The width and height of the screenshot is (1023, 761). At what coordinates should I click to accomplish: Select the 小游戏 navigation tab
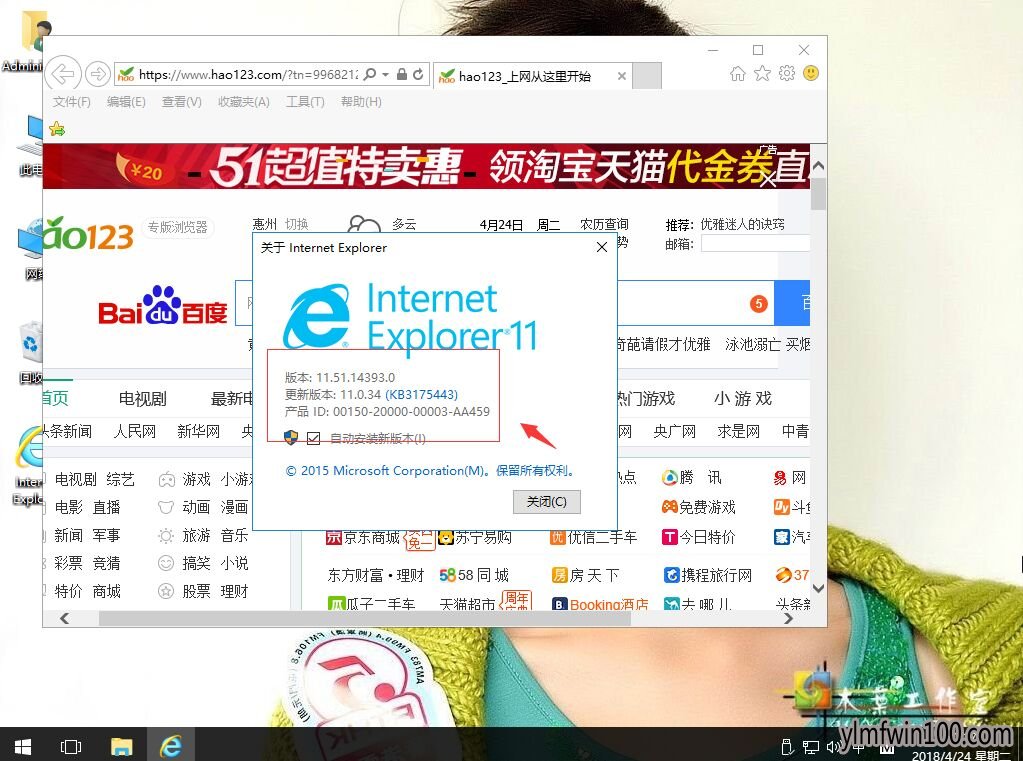click(743, 398)
